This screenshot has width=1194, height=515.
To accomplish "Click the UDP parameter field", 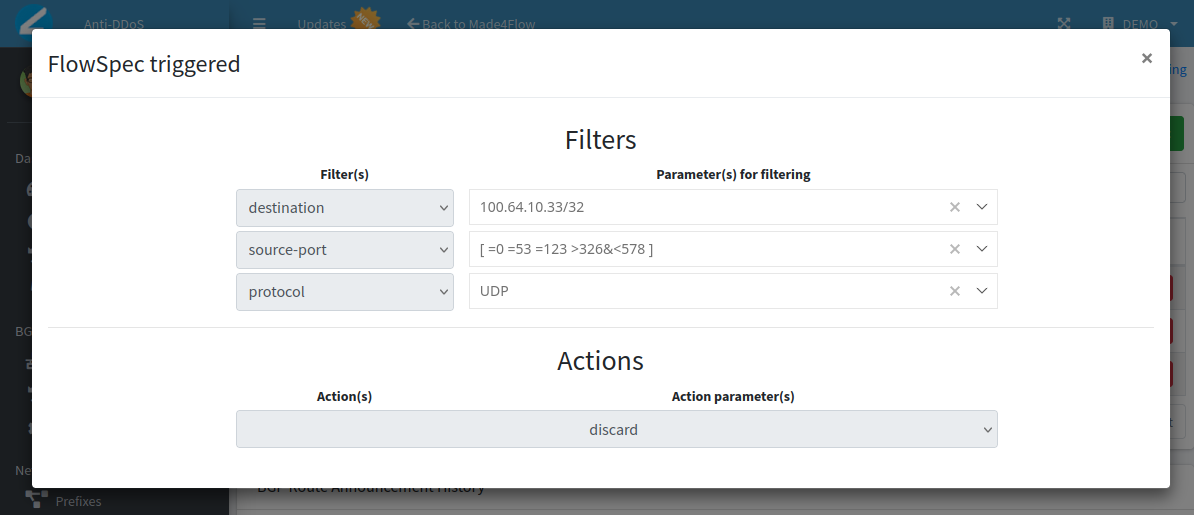I will 700,291.
